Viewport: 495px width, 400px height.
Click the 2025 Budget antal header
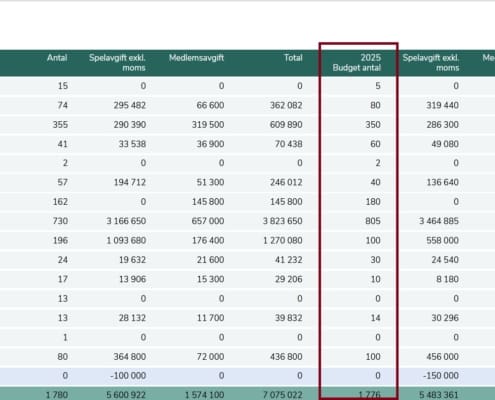click(x=357, y=63)
